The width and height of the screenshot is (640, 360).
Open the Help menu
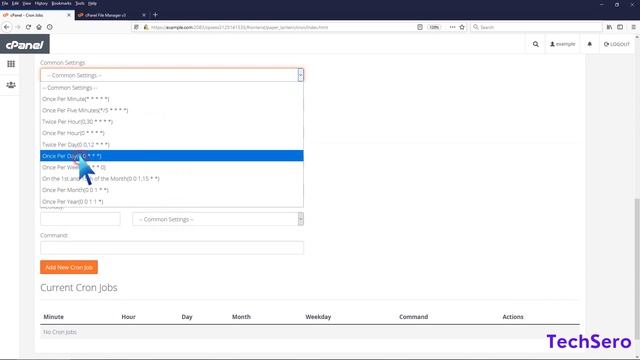(93, 3)
